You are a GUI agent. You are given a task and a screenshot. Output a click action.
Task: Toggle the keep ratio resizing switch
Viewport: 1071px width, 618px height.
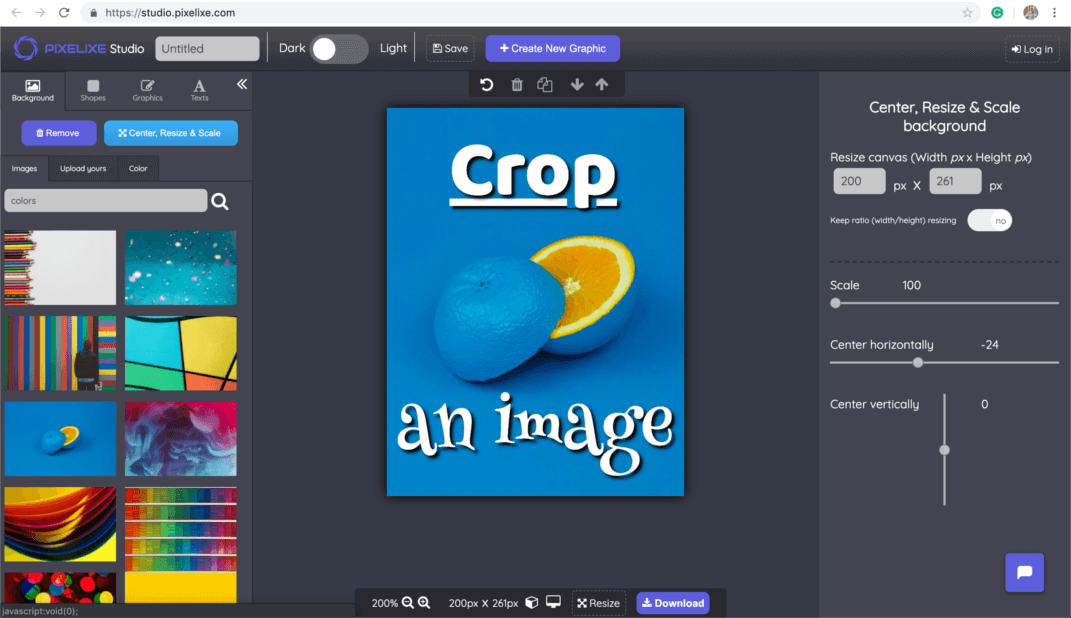989,220
